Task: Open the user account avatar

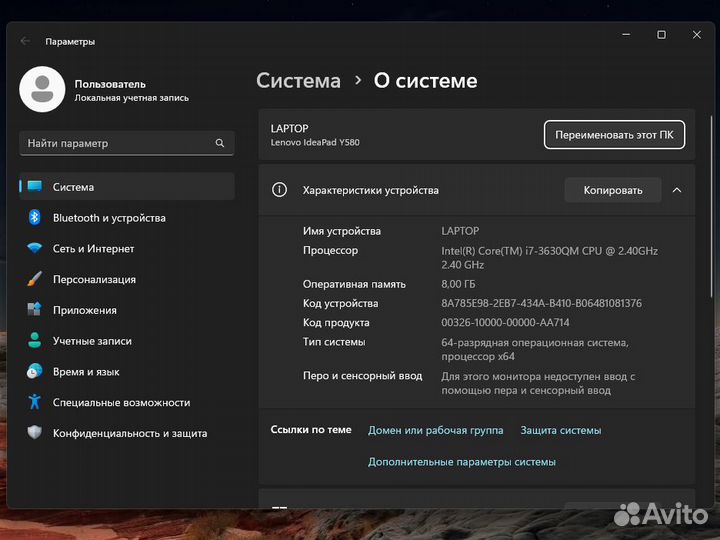Action: coord(42,89)
